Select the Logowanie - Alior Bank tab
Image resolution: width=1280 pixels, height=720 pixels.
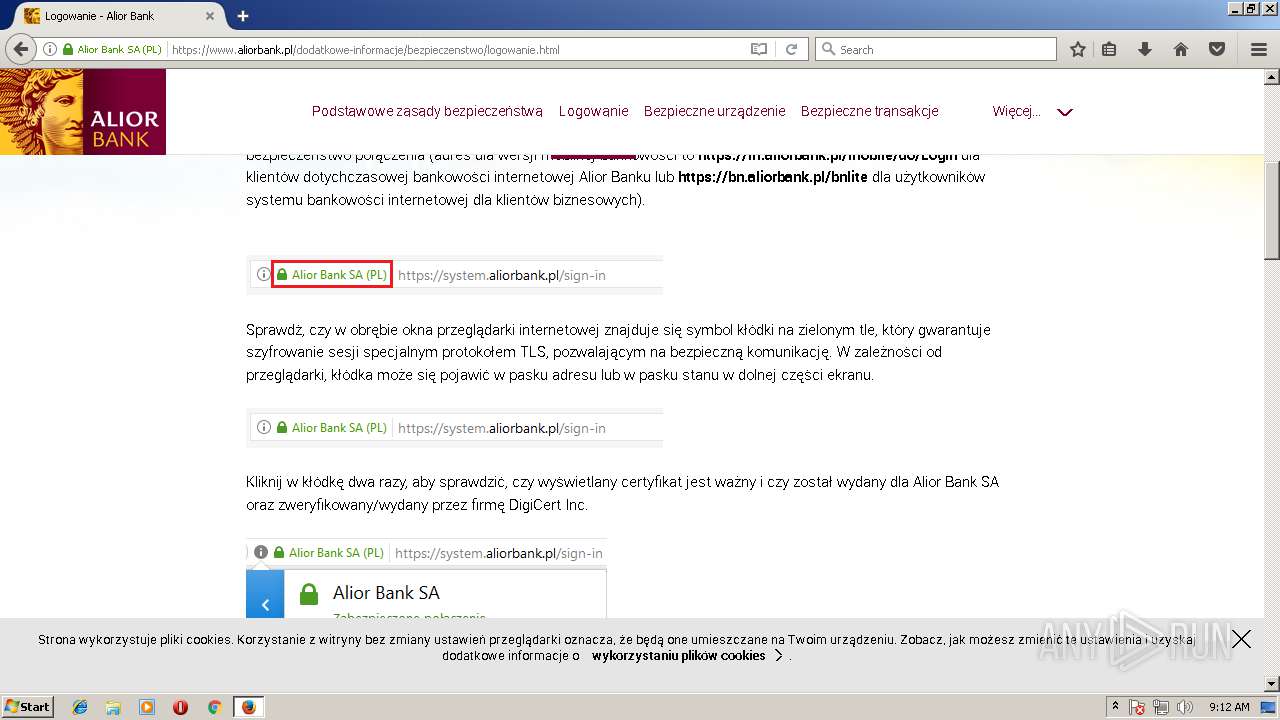click(x=119, y=16)
